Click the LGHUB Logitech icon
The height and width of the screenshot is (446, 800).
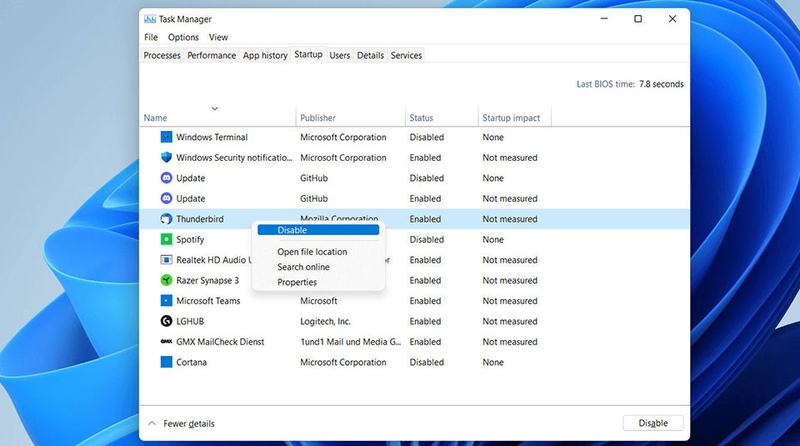pyautogui.click(x=166, y=321)
